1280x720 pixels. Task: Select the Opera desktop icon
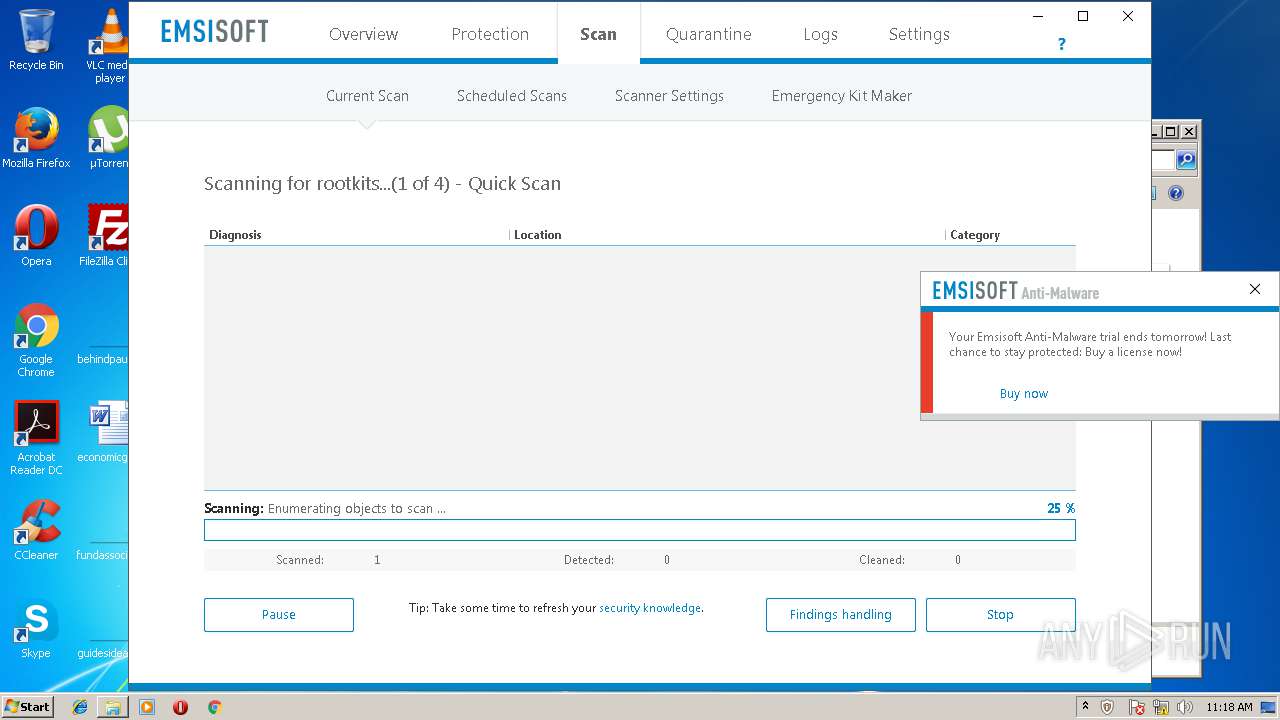36,236
